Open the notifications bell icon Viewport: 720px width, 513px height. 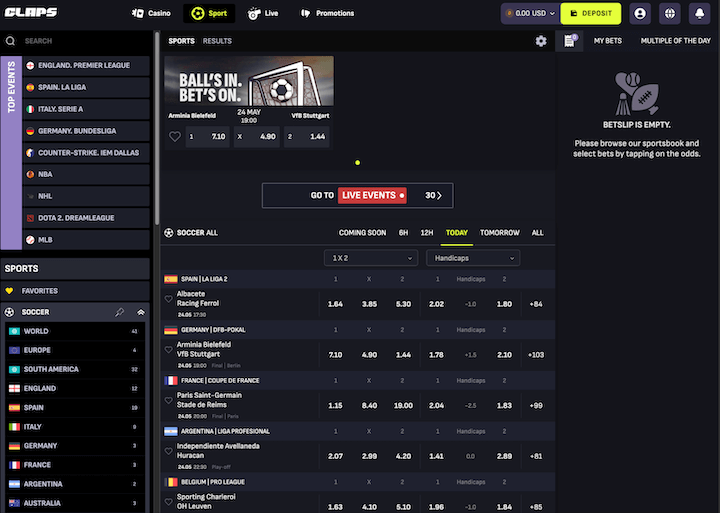[698, 13]
